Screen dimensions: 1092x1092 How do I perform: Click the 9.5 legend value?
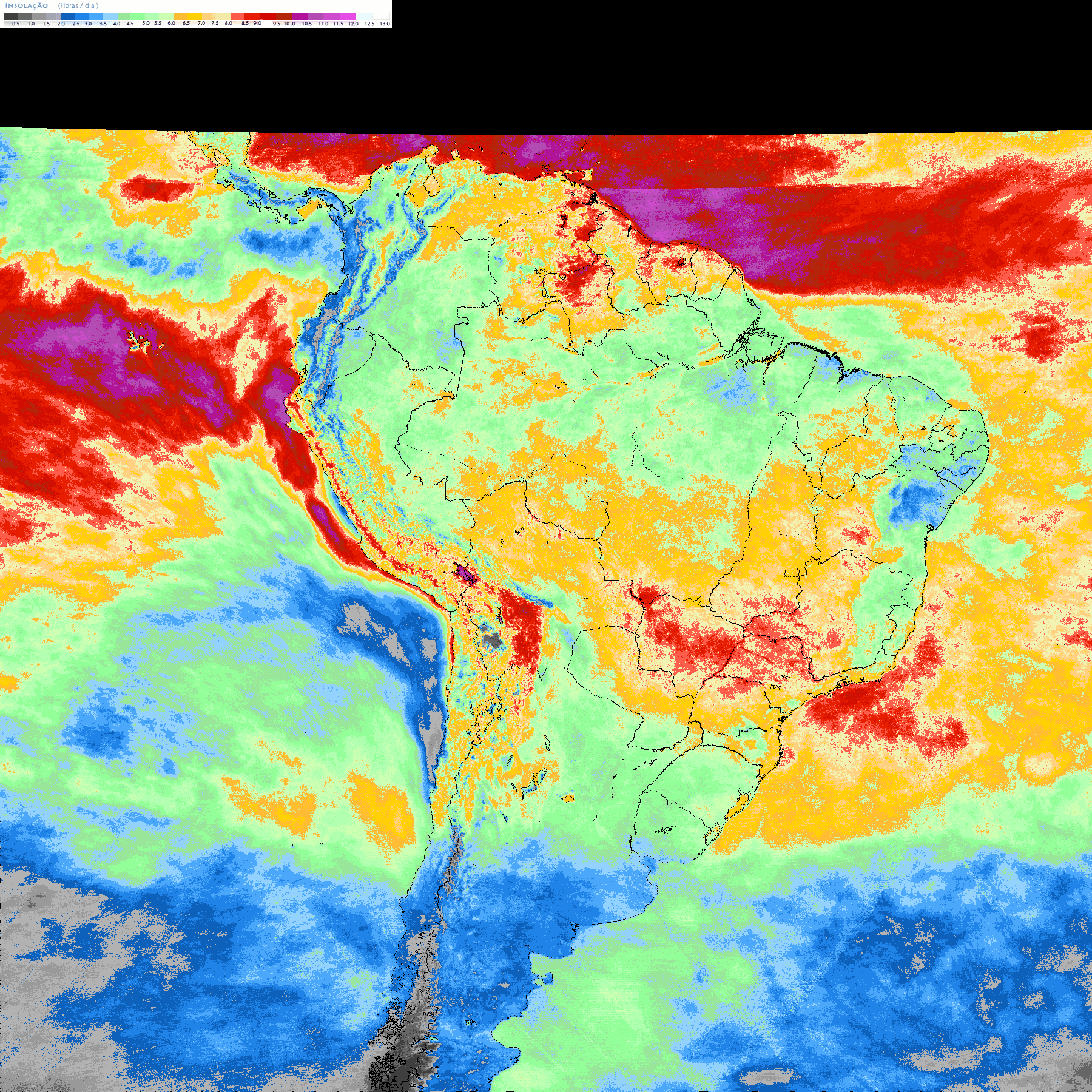coord(277,24)
